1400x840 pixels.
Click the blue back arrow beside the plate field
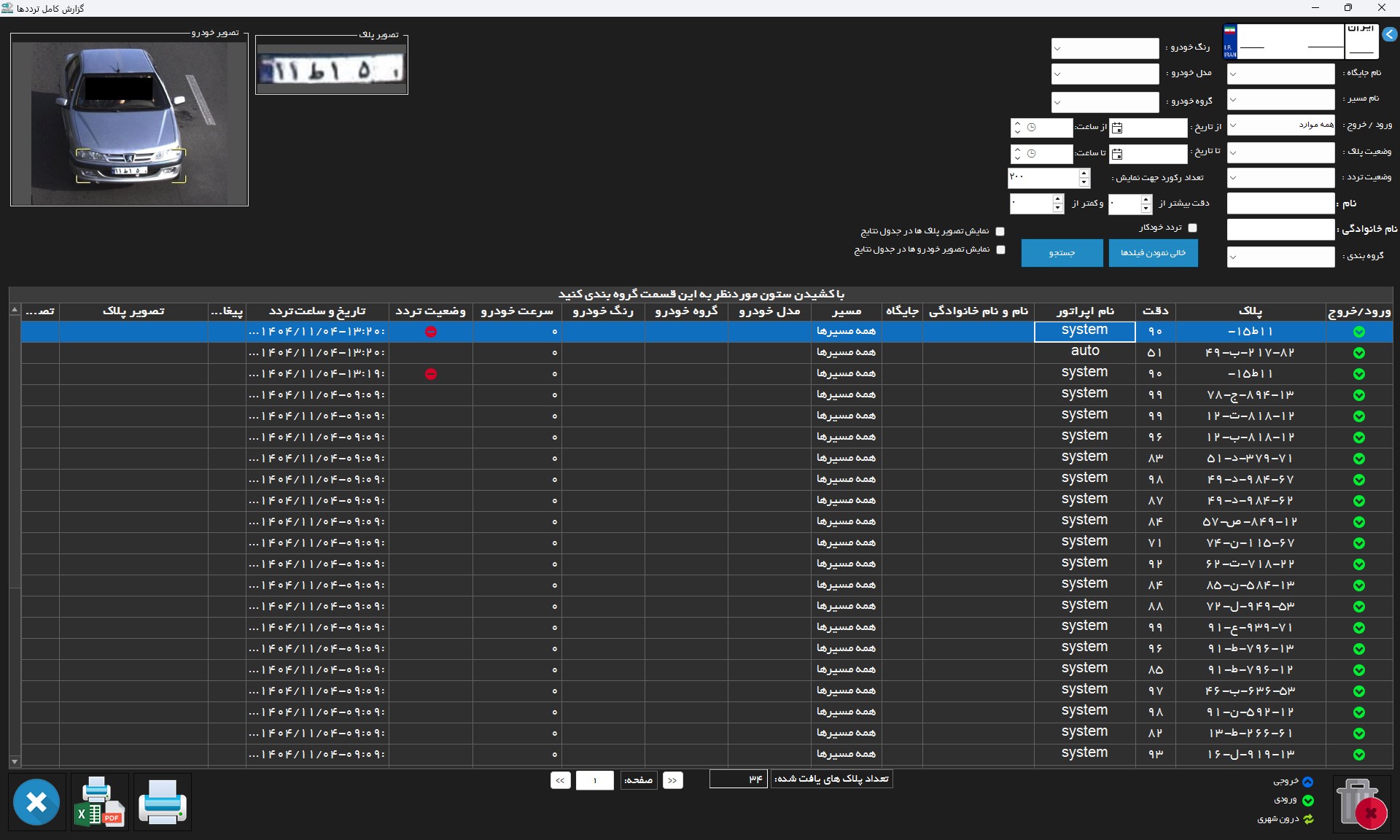(x=1390, y=34)
